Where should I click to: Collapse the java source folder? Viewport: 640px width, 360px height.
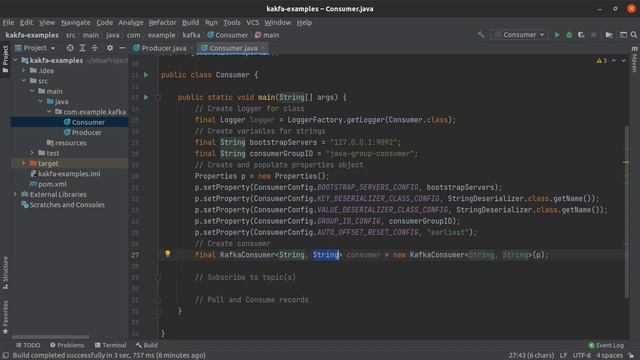pos(40,101)
